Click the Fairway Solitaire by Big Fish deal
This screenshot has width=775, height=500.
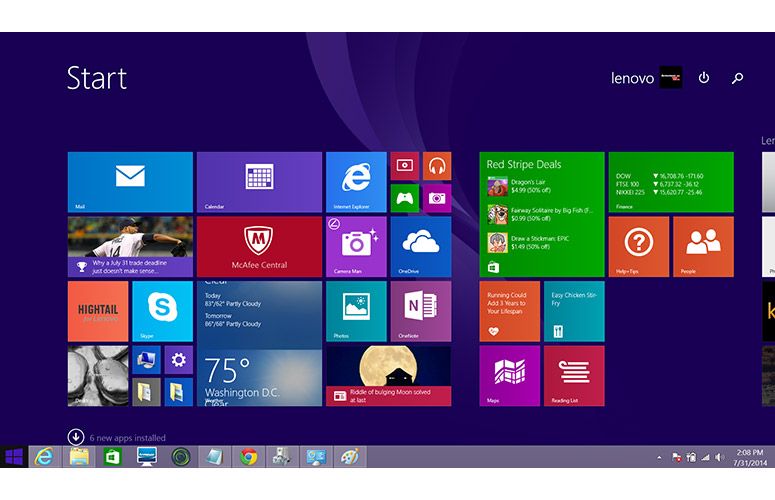(x=540, y=214)
